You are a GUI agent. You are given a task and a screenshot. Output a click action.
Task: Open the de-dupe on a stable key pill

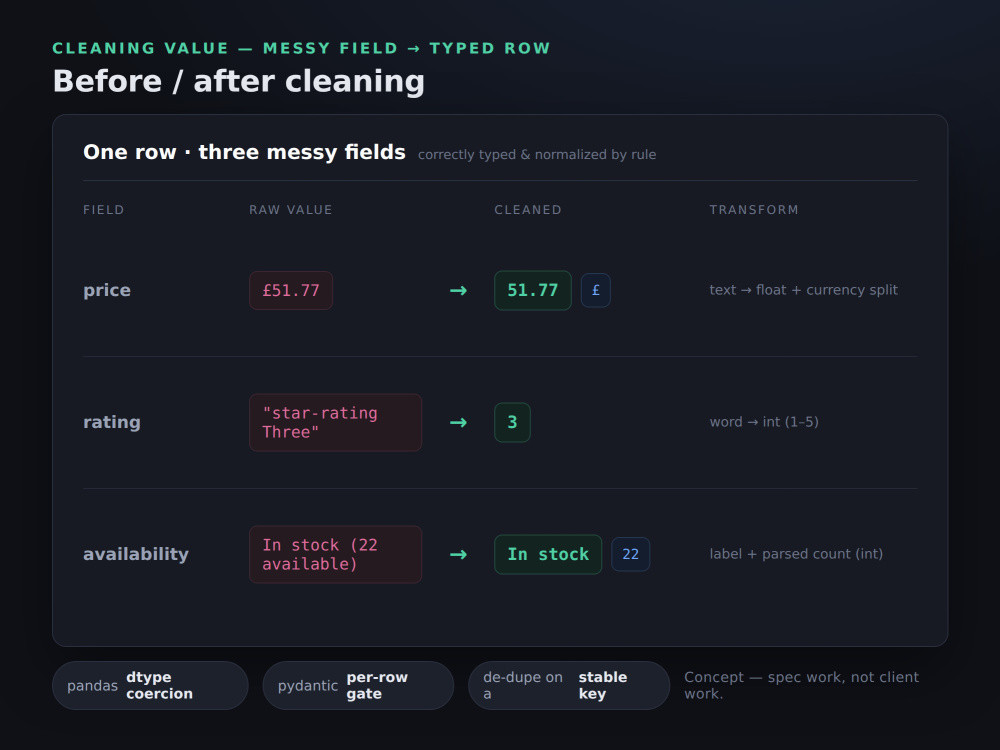coord(569,686)
